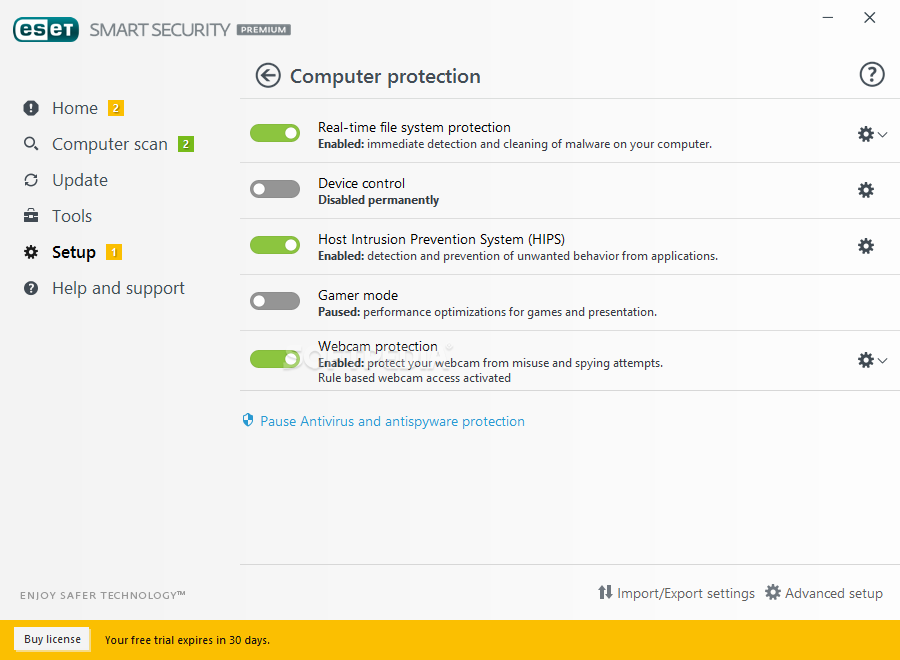Open the Computer scan section

click(x=110, y=144)
